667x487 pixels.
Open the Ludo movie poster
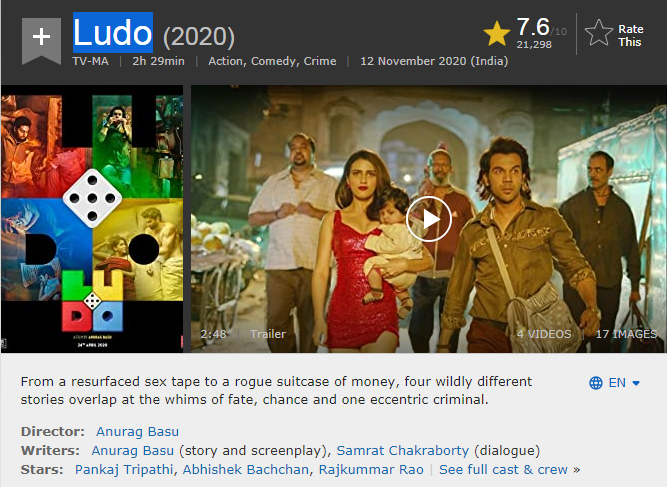(x=92, y=219)
